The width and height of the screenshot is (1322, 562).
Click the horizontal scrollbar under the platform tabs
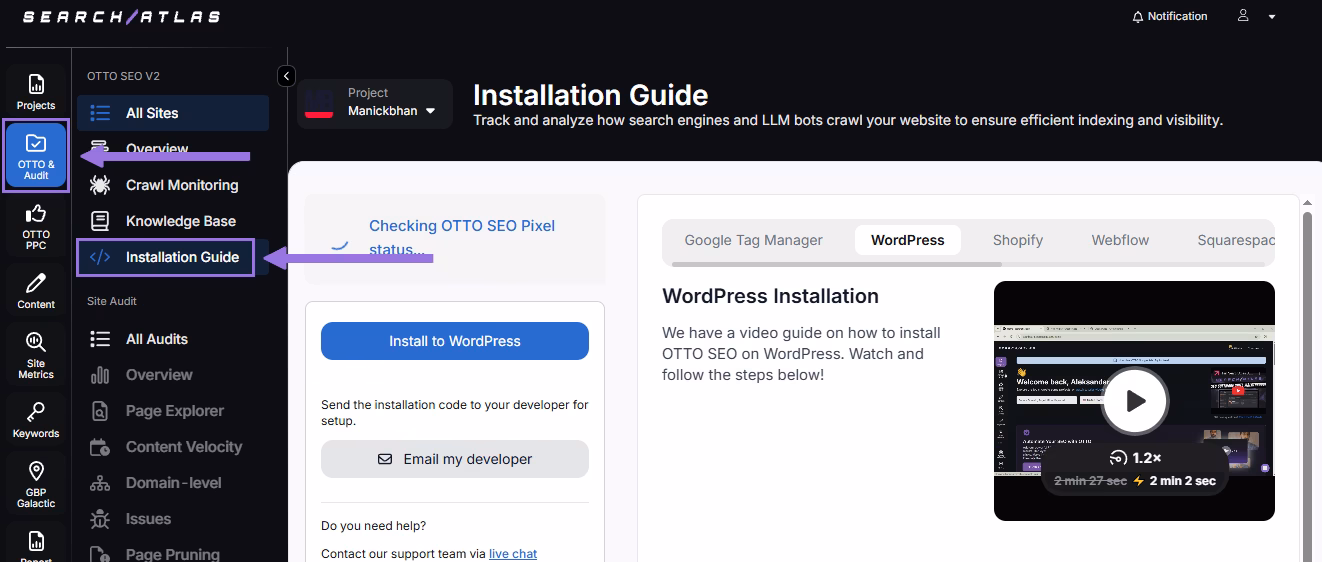coord(836,264)
